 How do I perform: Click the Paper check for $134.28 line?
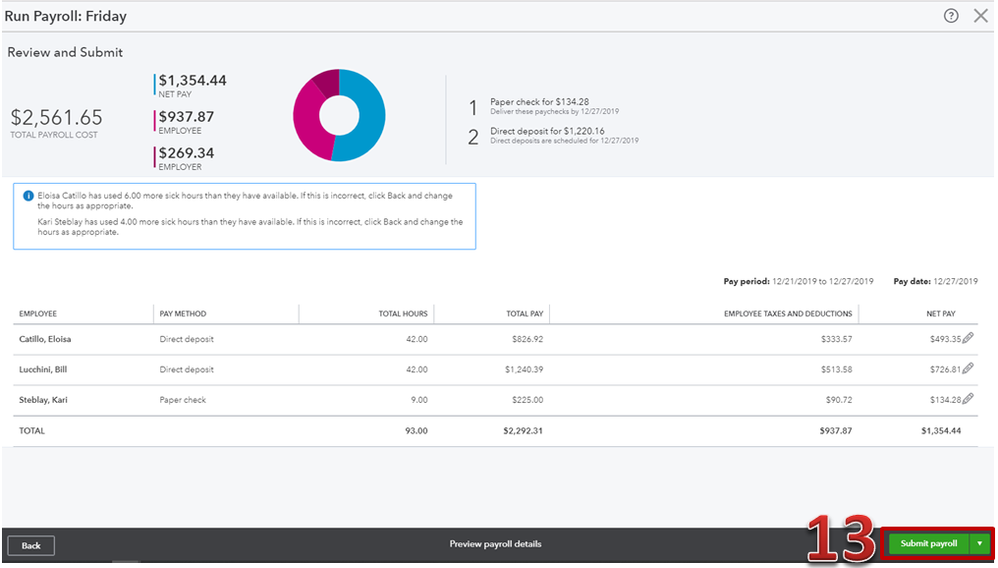539,102
